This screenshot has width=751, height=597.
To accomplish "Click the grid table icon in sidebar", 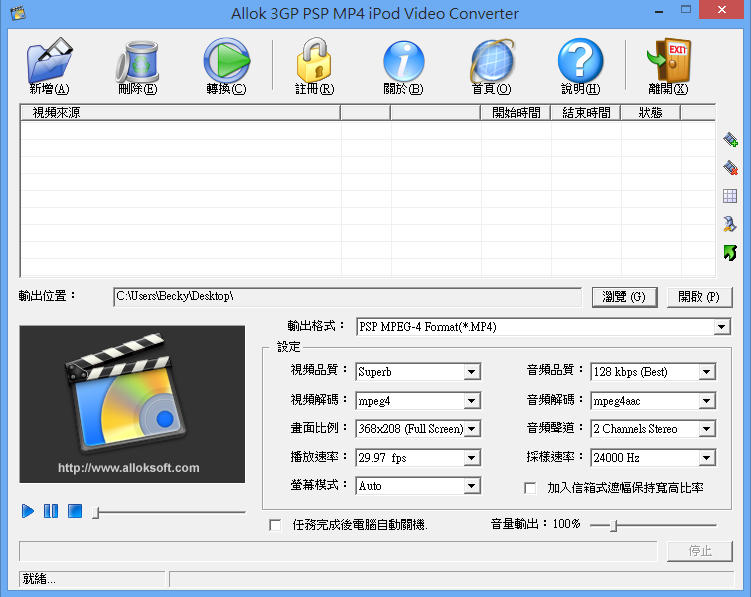I will click(730, 196).
